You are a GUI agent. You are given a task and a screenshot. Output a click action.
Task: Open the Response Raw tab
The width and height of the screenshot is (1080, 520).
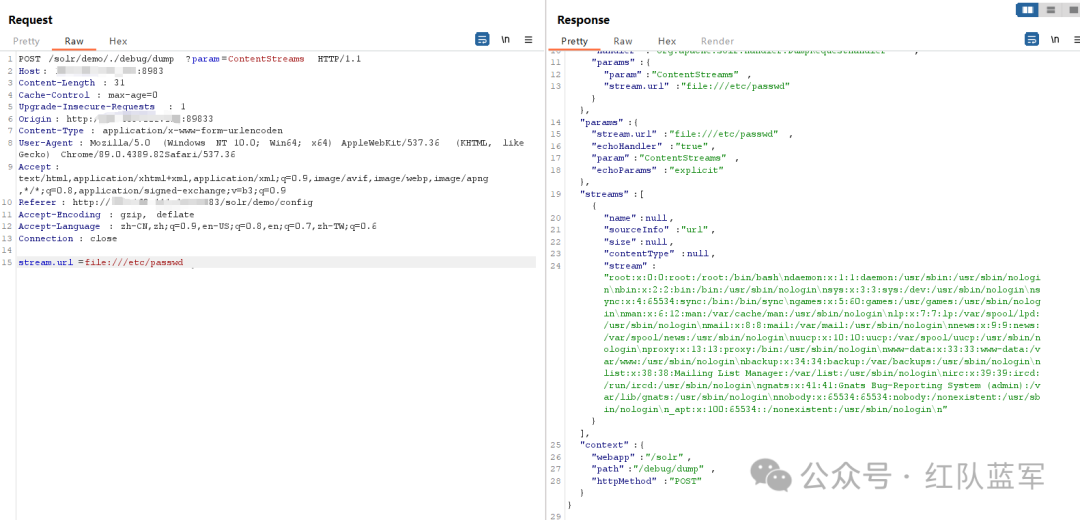(x=623, y=41)
